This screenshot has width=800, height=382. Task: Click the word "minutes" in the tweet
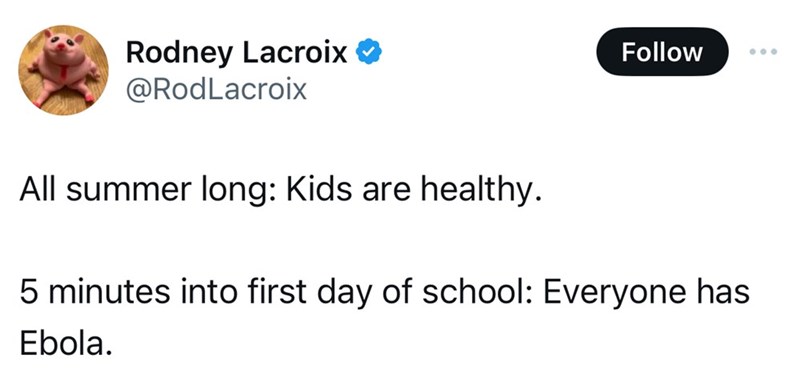tap(110, 293)
